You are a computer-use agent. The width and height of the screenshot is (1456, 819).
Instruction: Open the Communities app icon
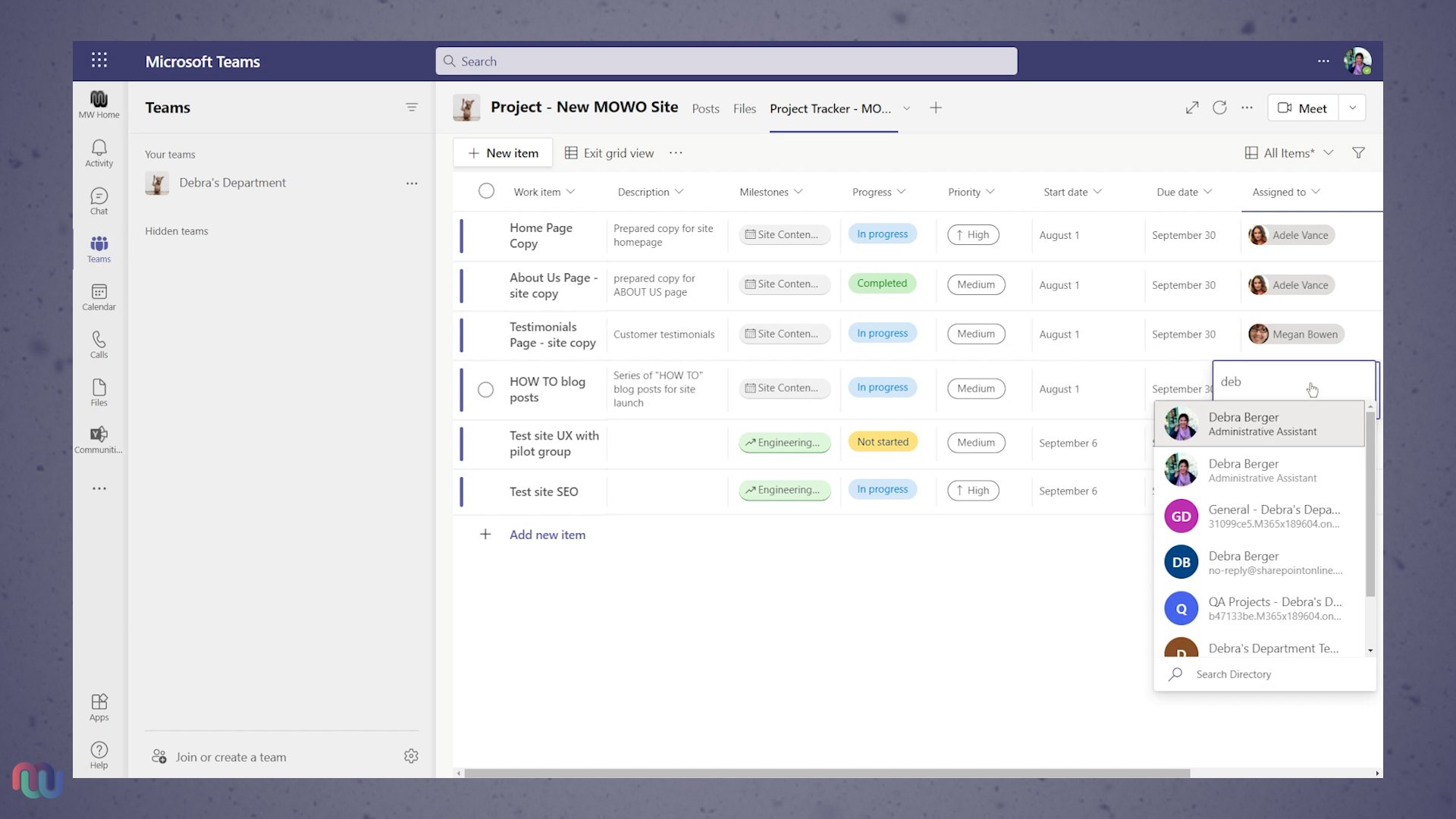tap(99, 440)
